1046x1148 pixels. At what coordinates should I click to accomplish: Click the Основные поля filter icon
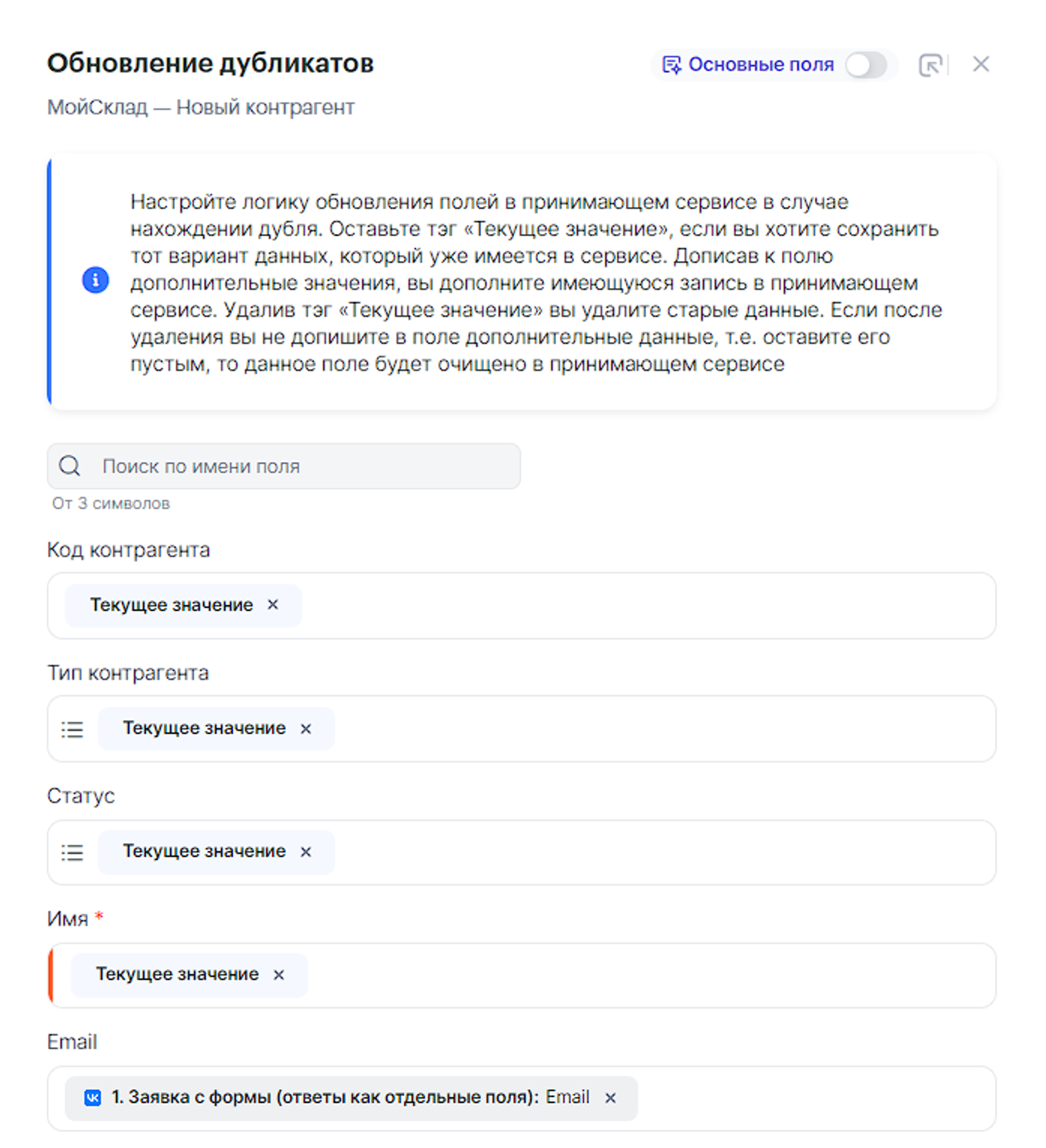pos(670,65)
